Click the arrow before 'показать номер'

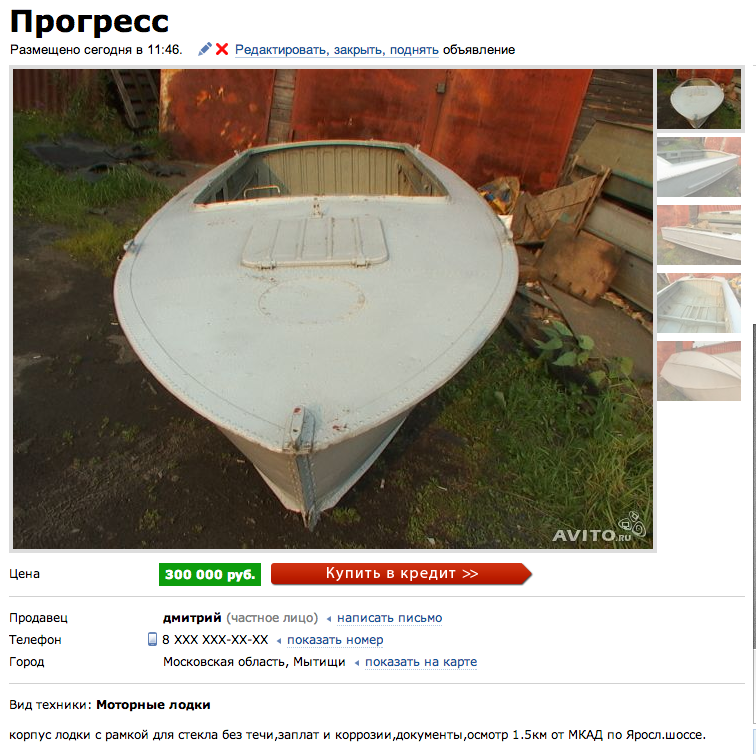click(x=279, y=641)
